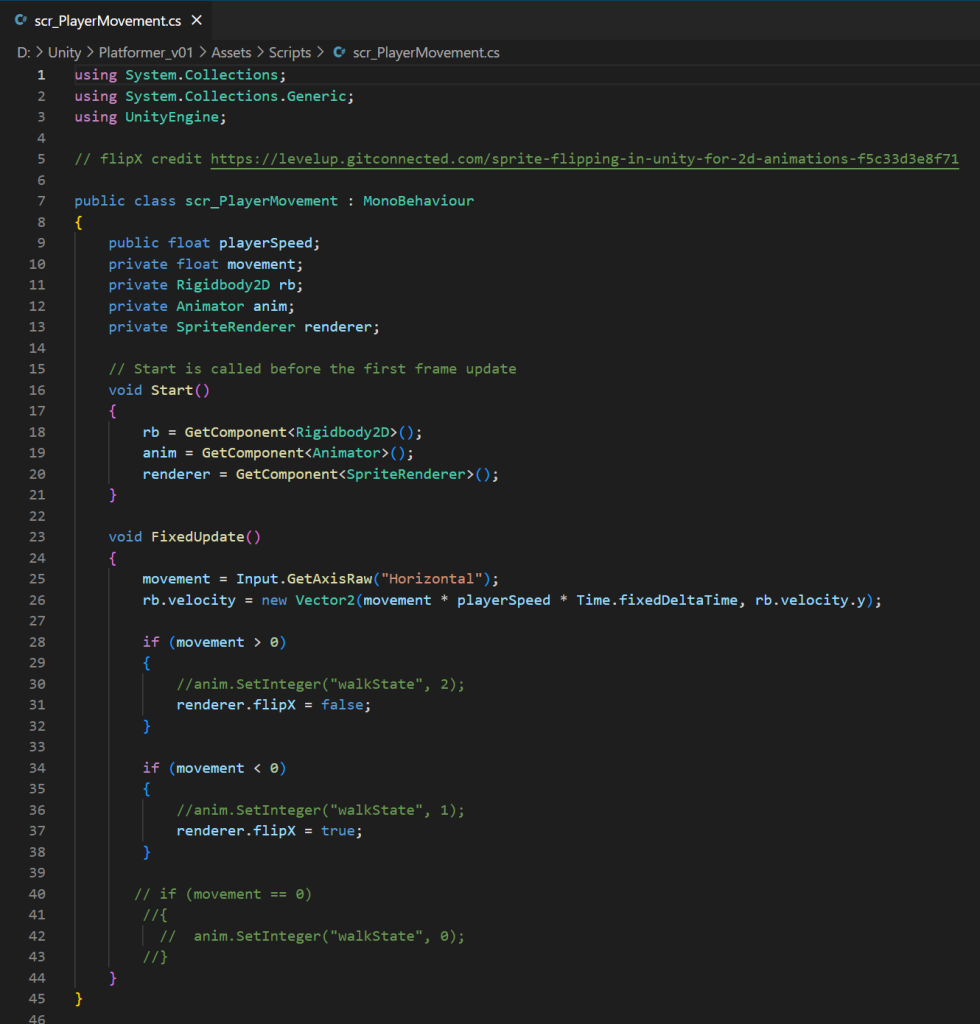The height and width of the screenshot is (1024, 980).
Task: Click line number 23 in the gutter
Action: 37,537
